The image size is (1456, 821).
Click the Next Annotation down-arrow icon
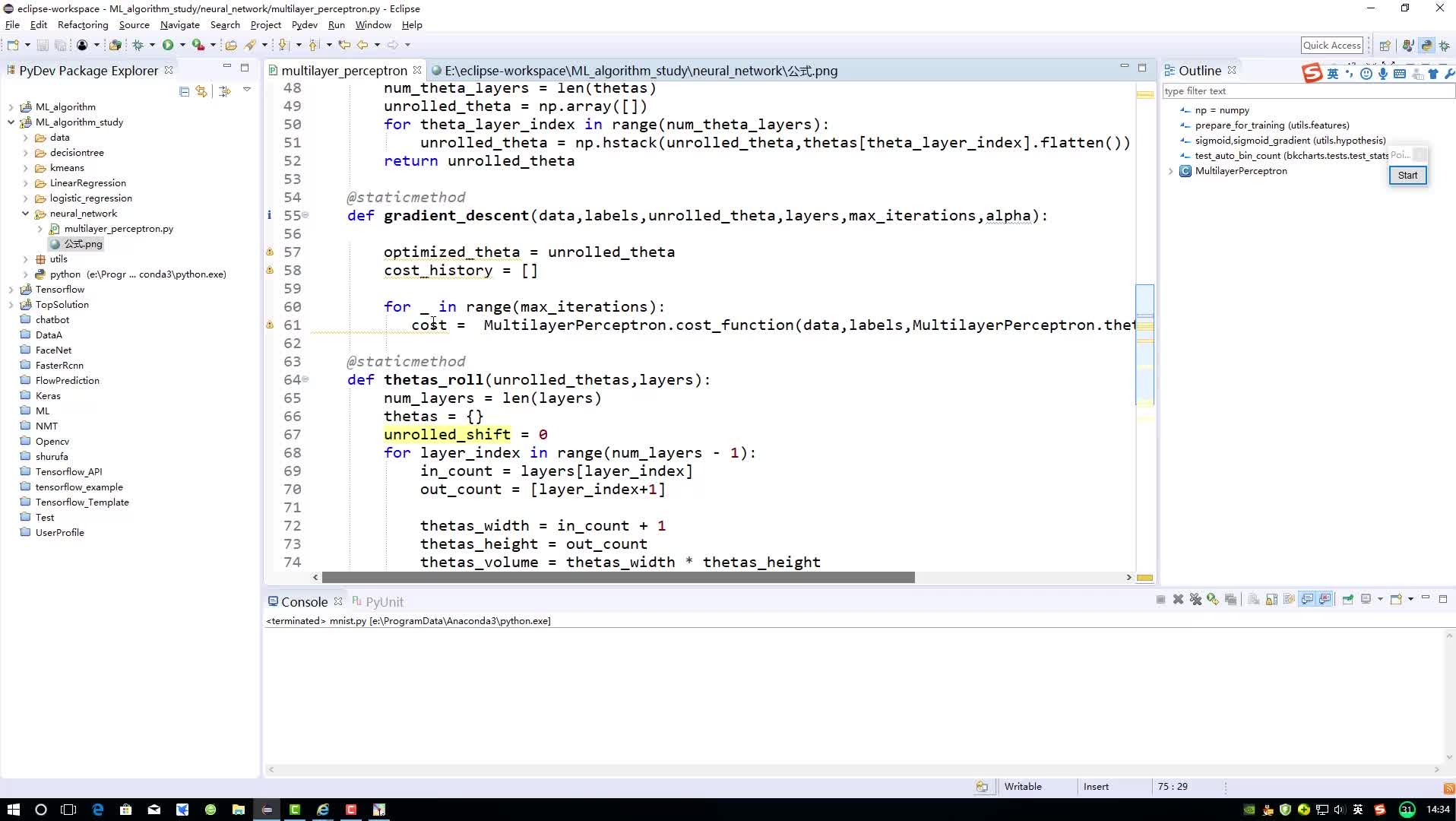[x=283, y=45]
